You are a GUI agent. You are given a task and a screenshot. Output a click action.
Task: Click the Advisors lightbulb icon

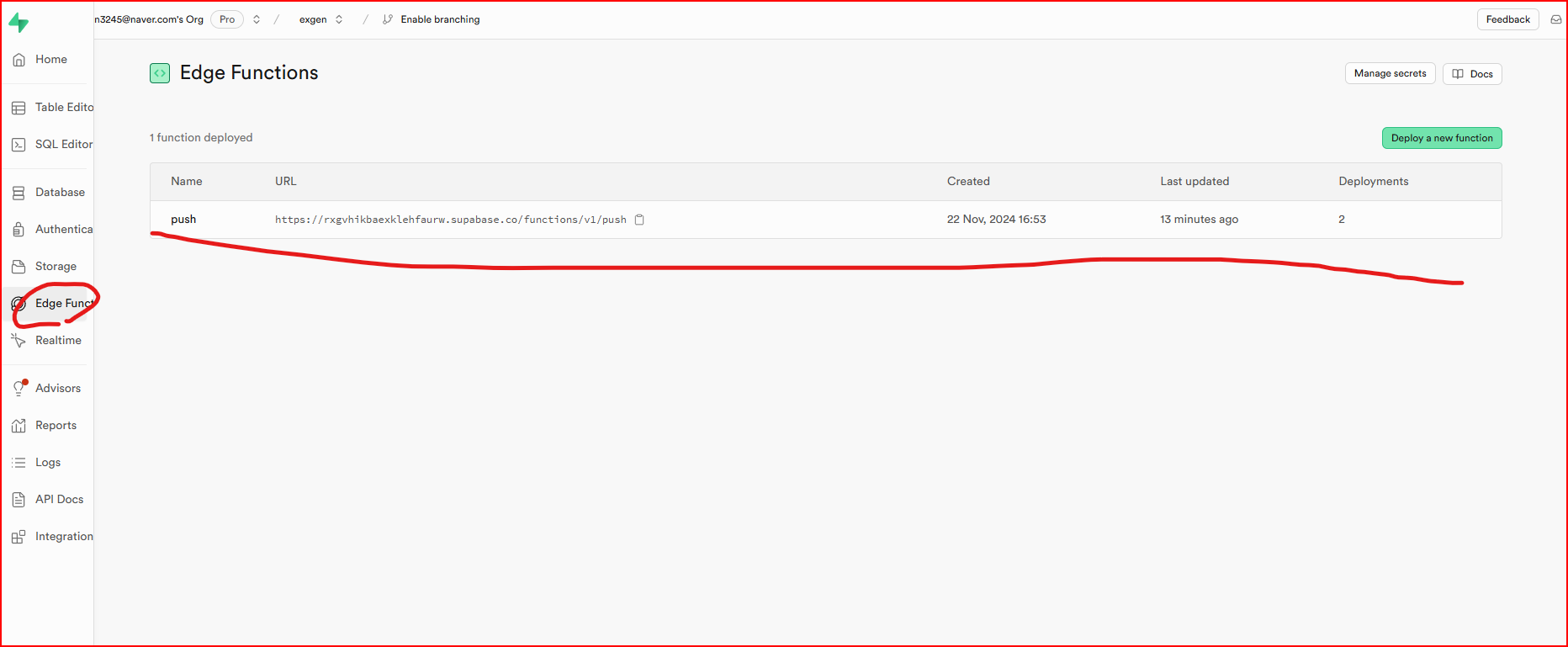click(x=19, y=388)
